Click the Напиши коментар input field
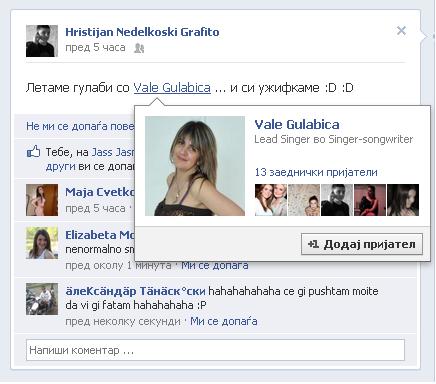 point(215,350)
